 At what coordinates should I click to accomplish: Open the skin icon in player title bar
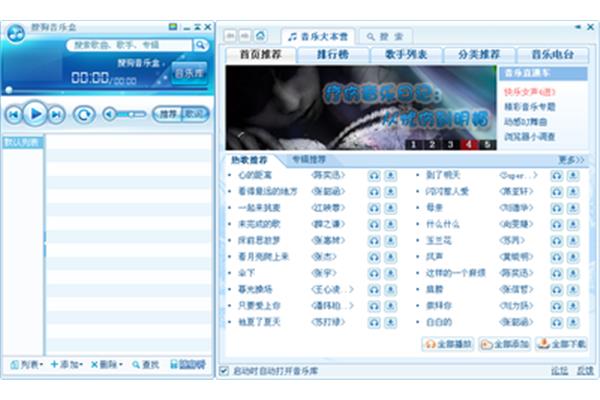173,27
